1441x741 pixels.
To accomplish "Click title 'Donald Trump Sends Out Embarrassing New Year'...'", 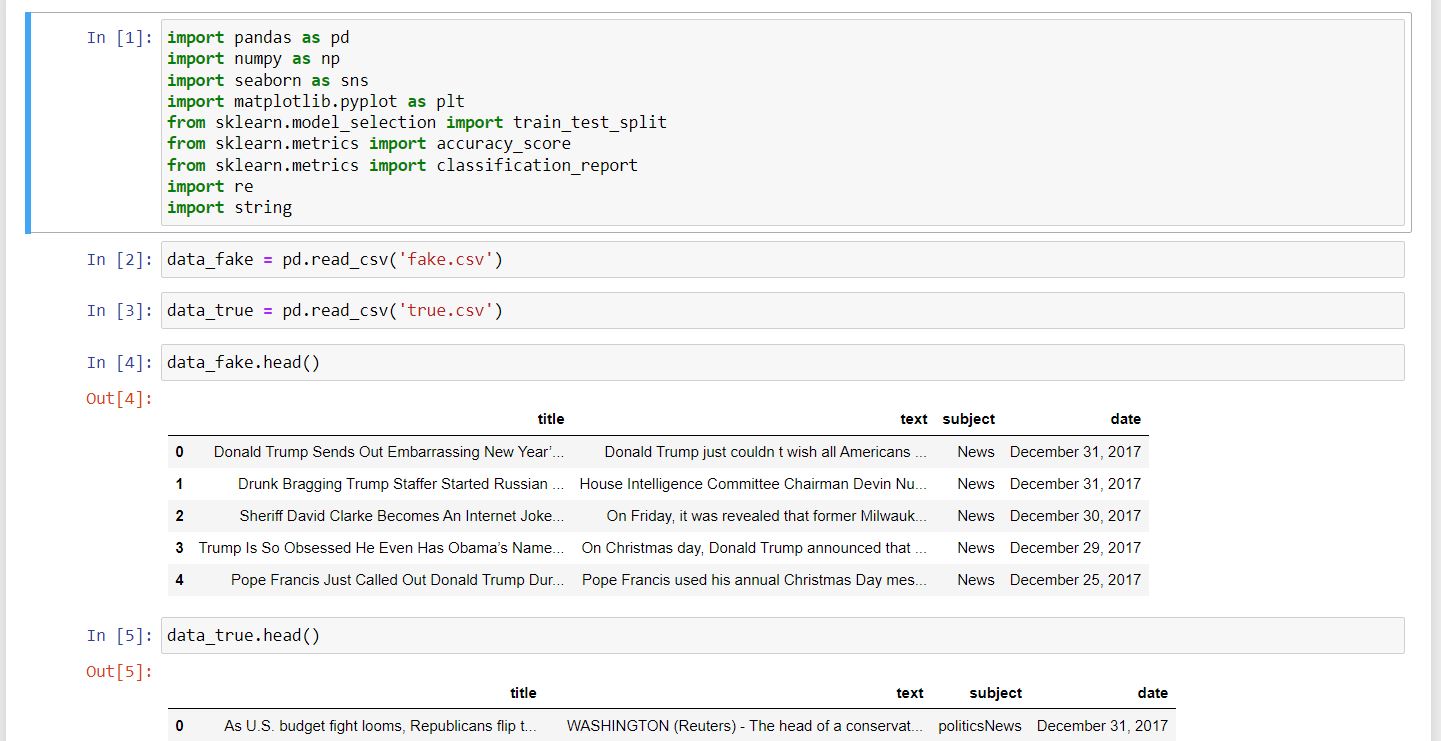I will click(389, 452).
